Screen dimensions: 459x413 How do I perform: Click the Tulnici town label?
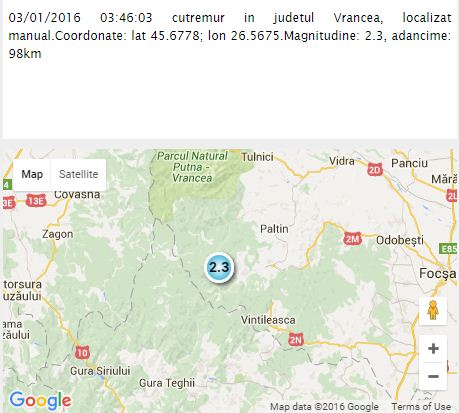257,157
